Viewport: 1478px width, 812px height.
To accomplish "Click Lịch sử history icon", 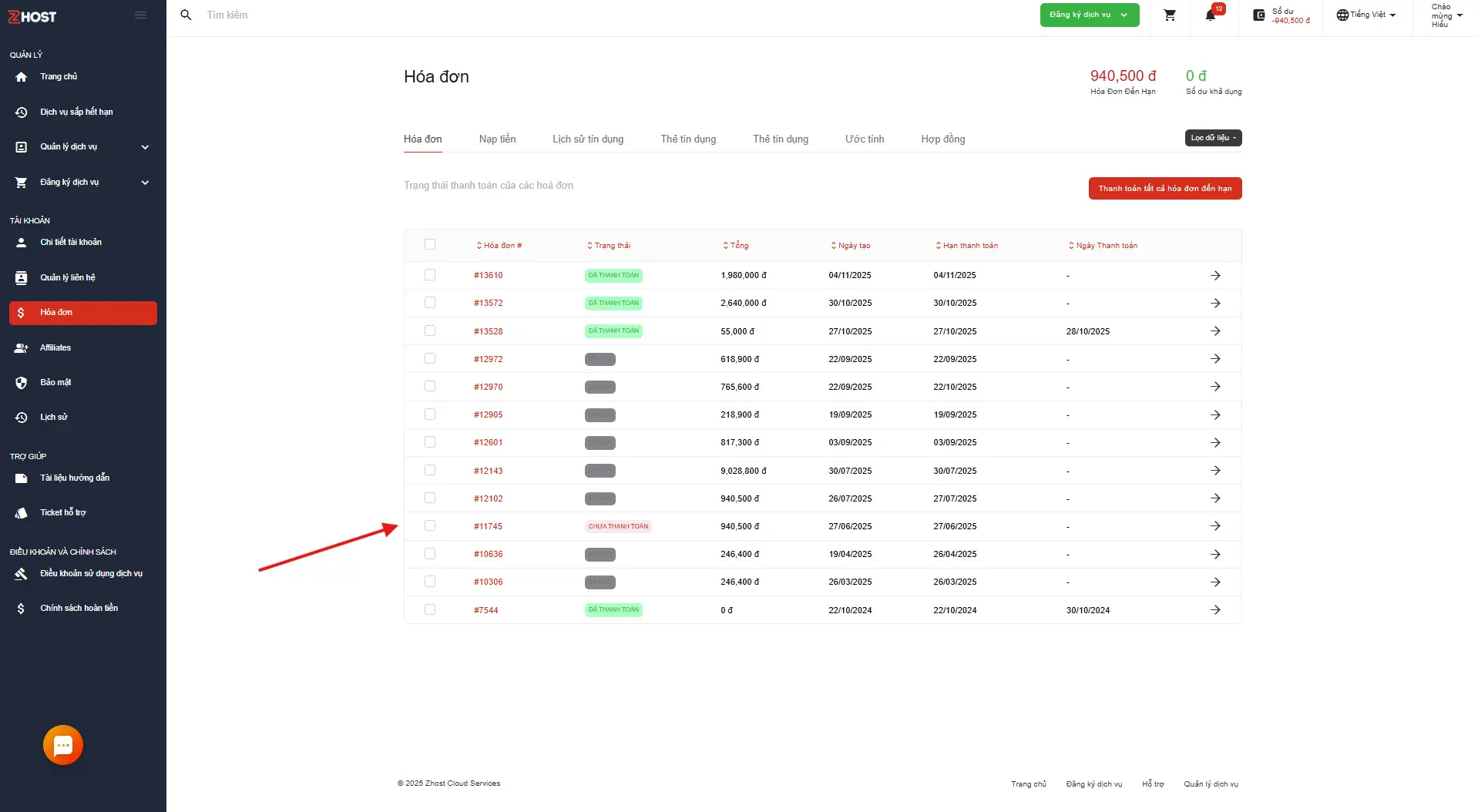I will coord(22,418).
